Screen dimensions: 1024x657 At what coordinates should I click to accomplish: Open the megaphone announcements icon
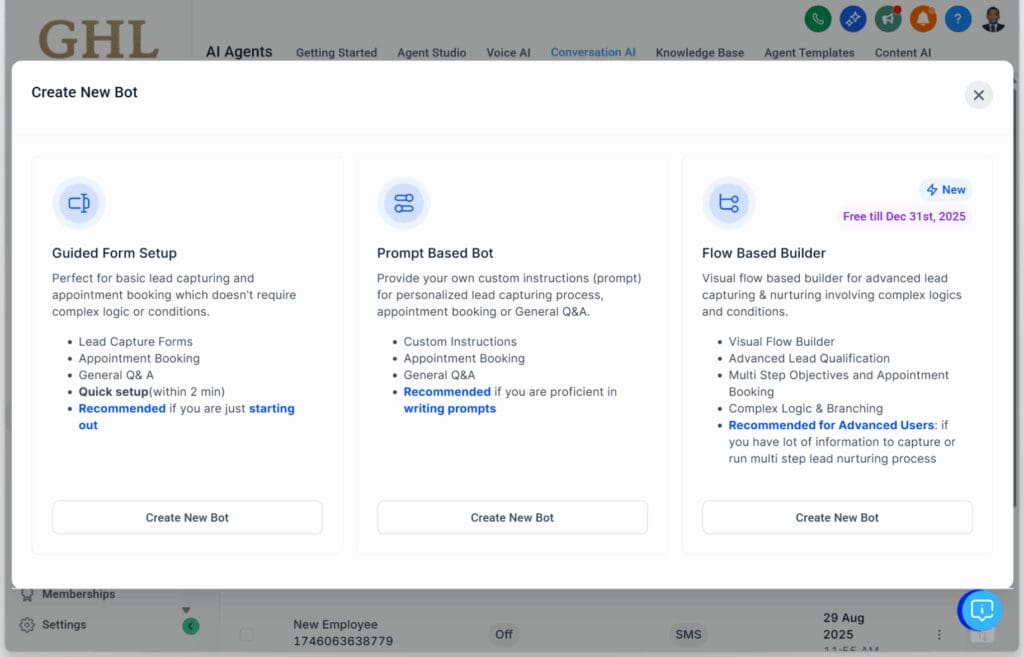point(888,18)
